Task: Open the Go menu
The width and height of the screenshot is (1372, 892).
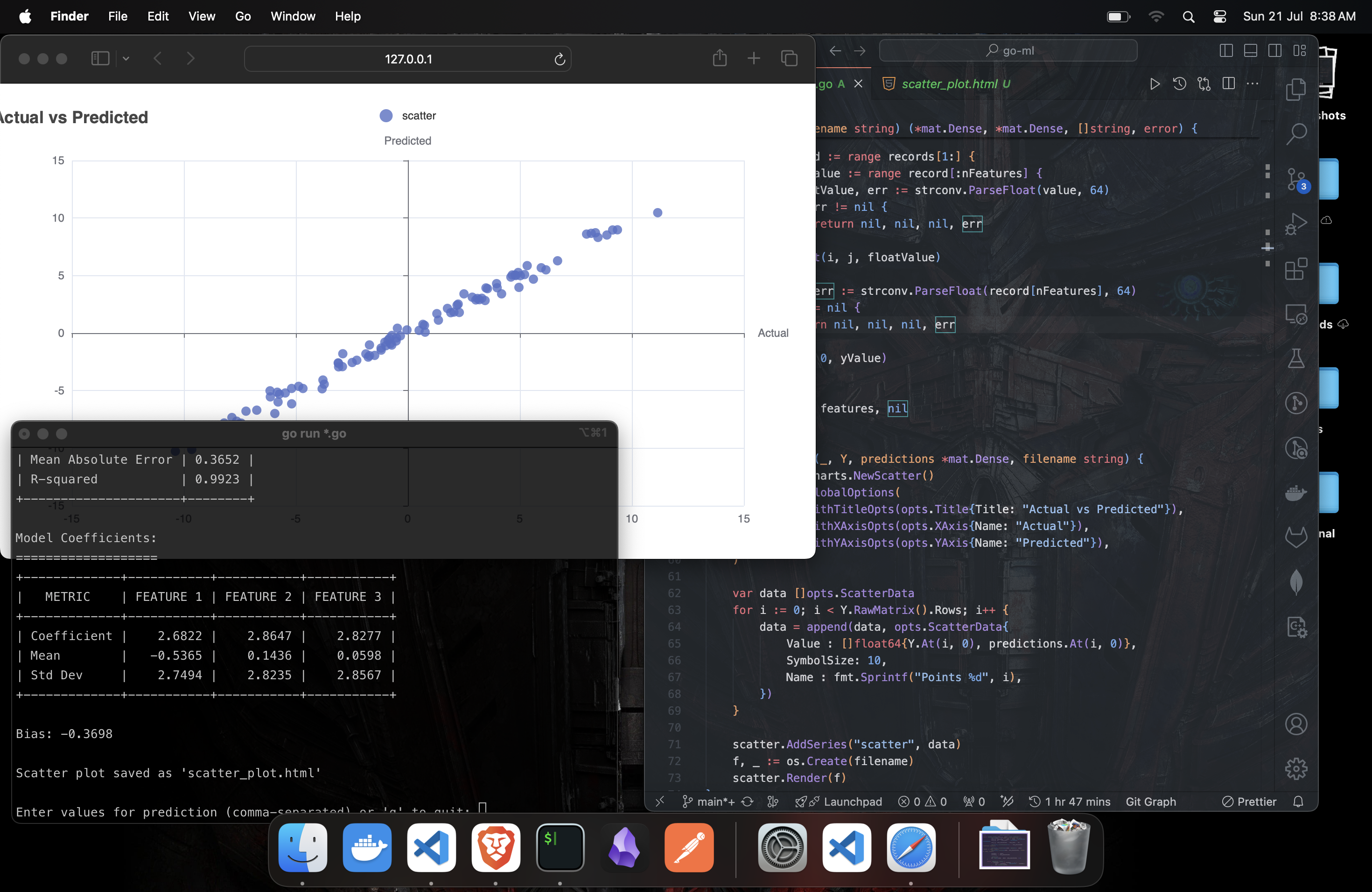Action: coord(243,16)
